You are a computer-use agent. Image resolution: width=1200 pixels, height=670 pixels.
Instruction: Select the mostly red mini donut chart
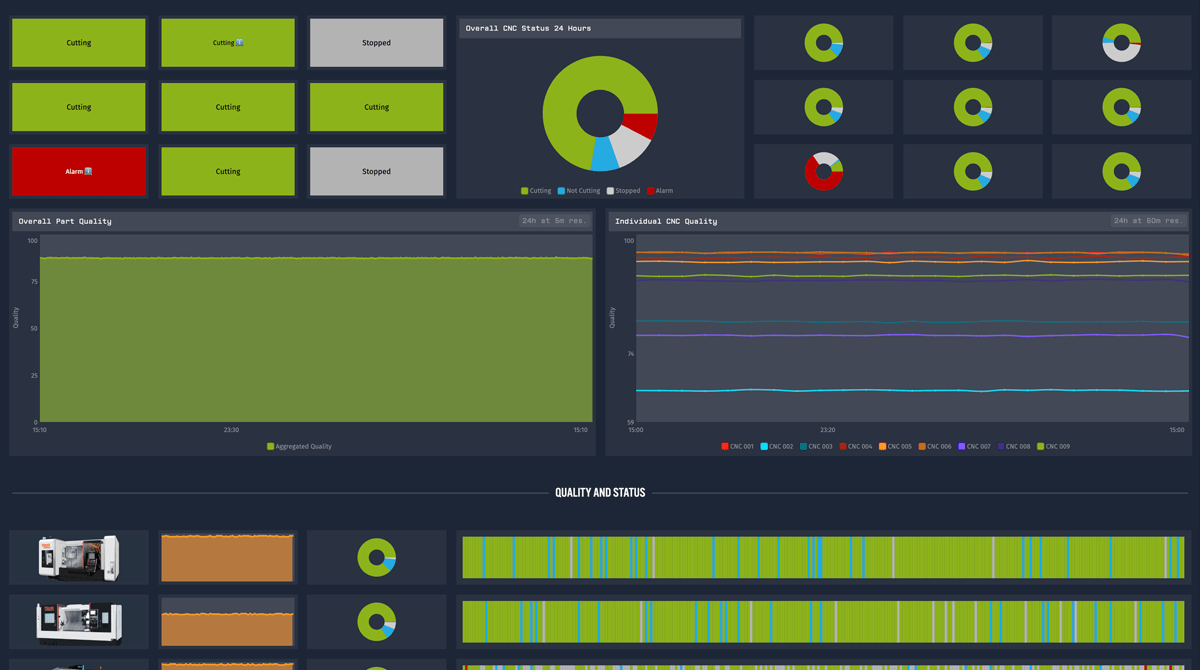pos(823,171)
